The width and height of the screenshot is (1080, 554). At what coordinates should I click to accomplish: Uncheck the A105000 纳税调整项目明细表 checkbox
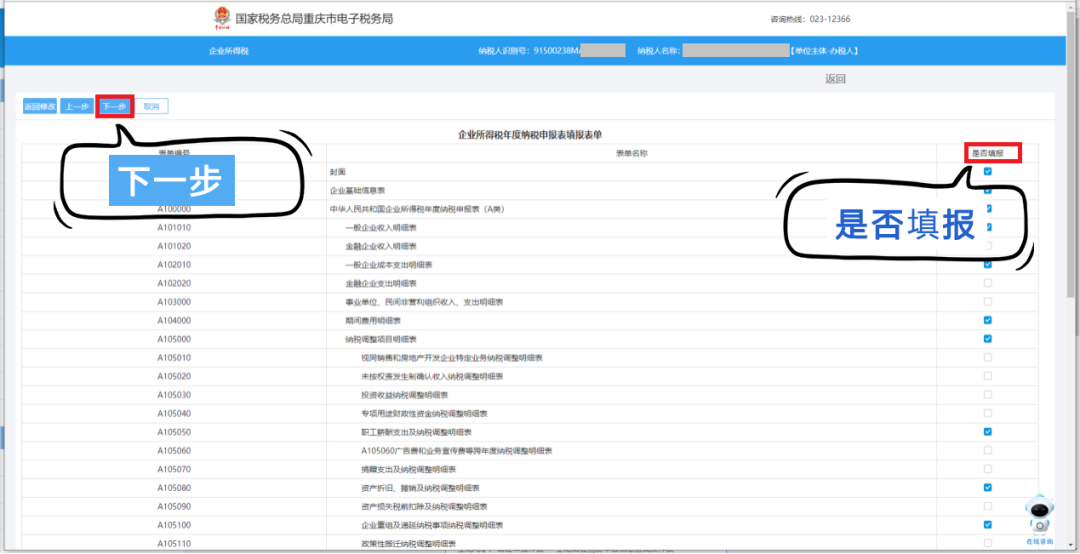988,339
